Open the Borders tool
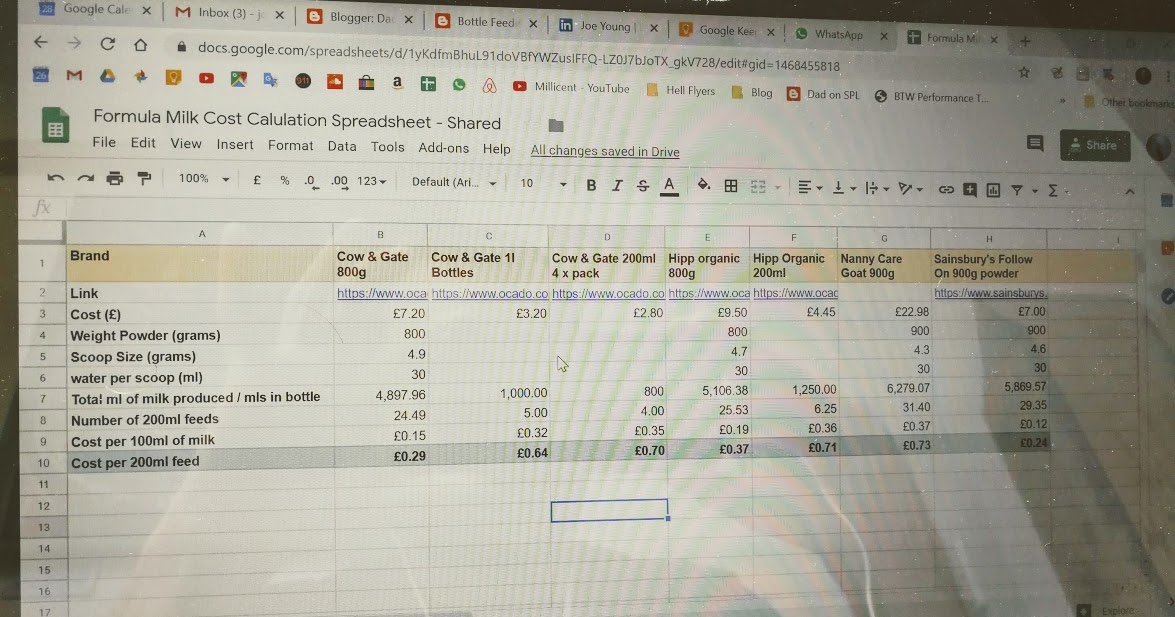Viewport: 1175px width, 617px height. click(729, 186)
